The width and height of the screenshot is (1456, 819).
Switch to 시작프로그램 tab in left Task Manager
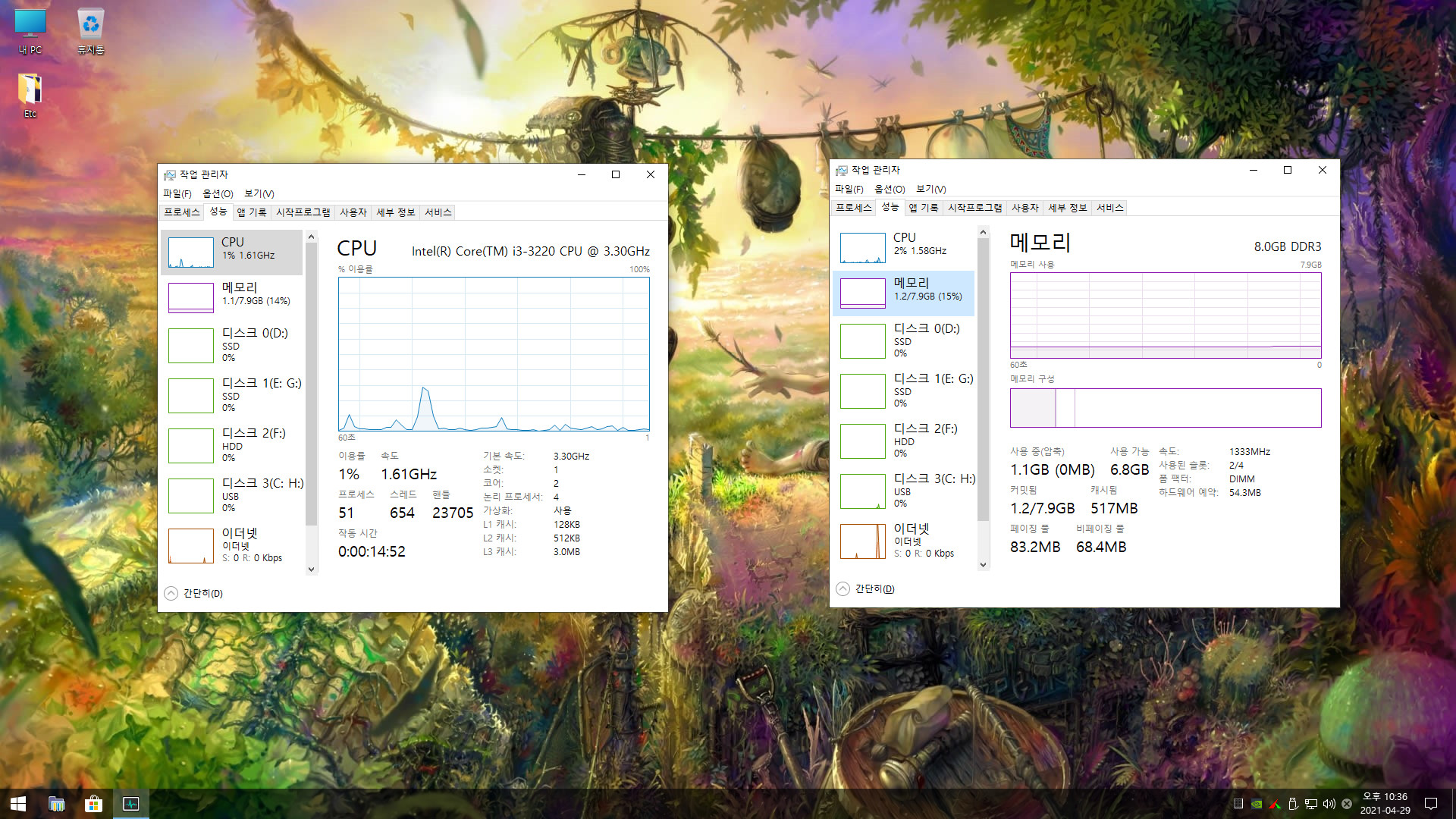[303, 212]
